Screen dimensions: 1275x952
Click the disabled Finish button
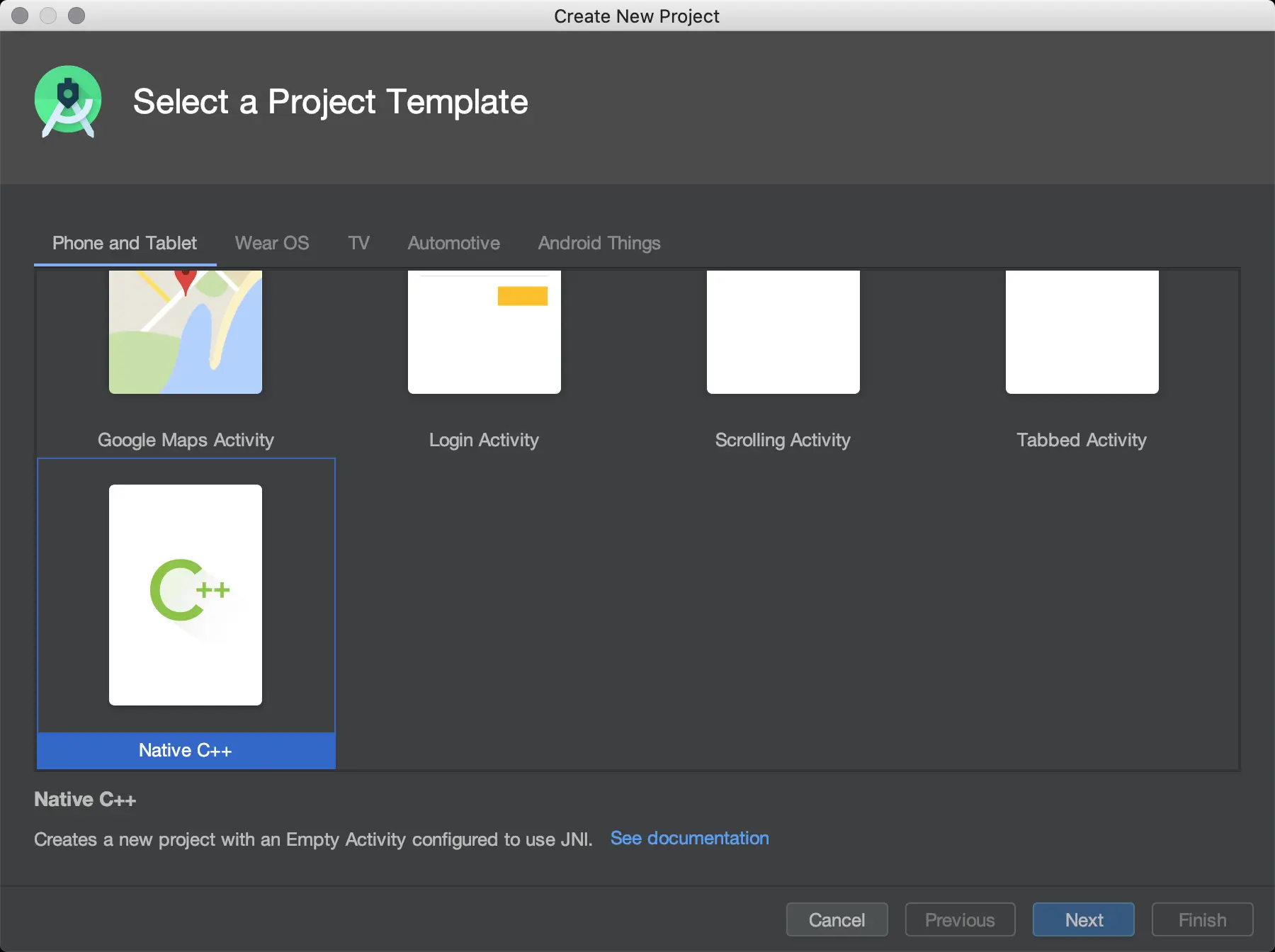1202,919
